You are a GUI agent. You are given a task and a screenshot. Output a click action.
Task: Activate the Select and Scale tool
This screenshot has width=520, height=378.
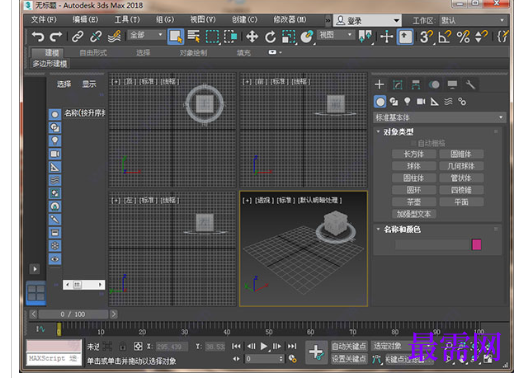pos(289,37)
